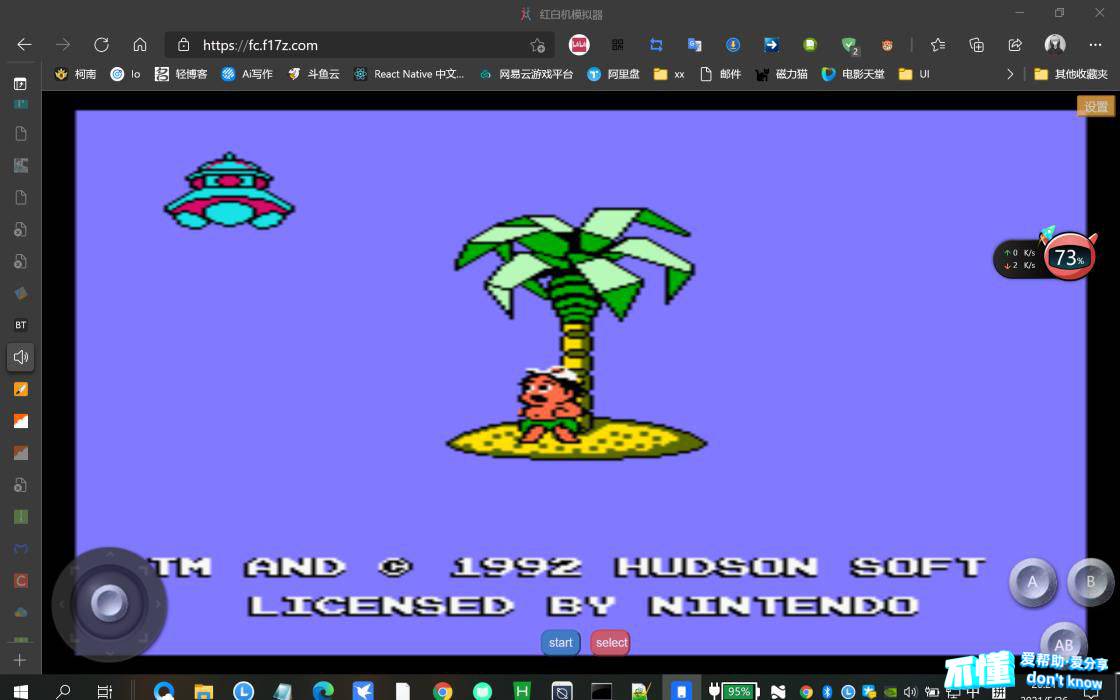This screenshot has width=1120, height=700.
Task: Expand the UI bookmark folder
Action: click(x=914, y=74)
